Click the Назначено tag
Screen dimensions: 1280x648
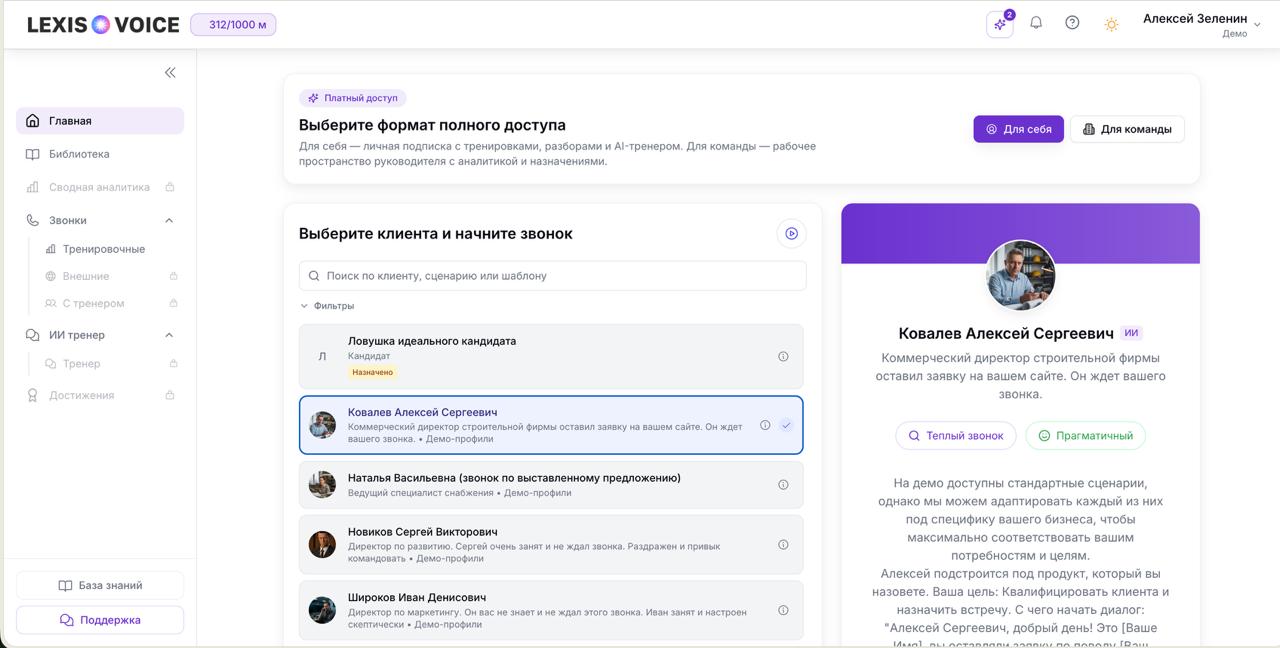tap(372, 372)
